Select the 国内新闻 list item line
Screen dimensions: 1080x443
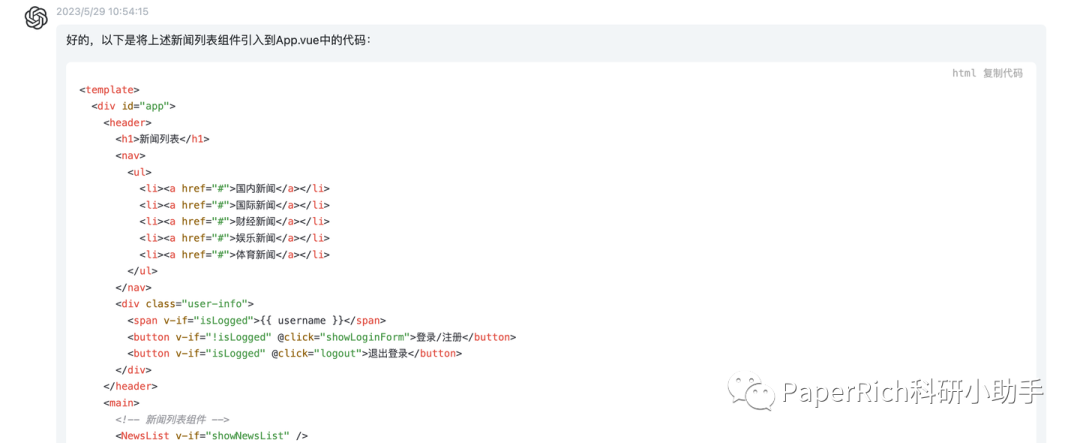(x=234, y=188)
